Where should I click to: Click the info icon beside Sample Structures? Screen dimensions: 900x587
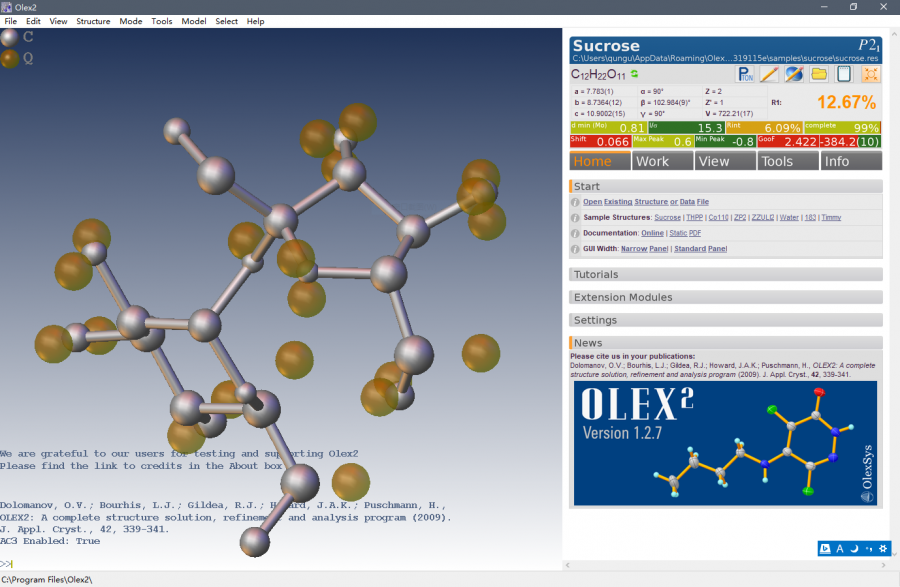[575, 218]
